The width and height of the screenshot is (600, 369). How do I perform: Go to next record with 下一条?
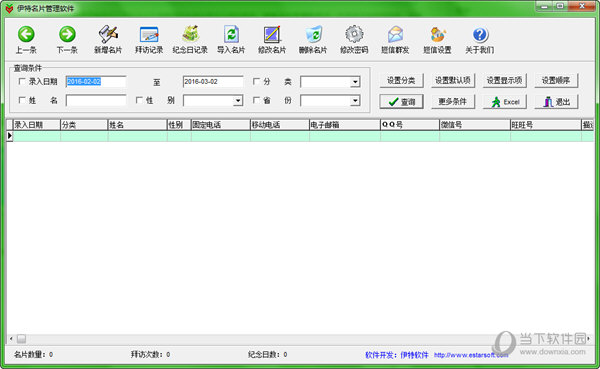click(67, 39)
